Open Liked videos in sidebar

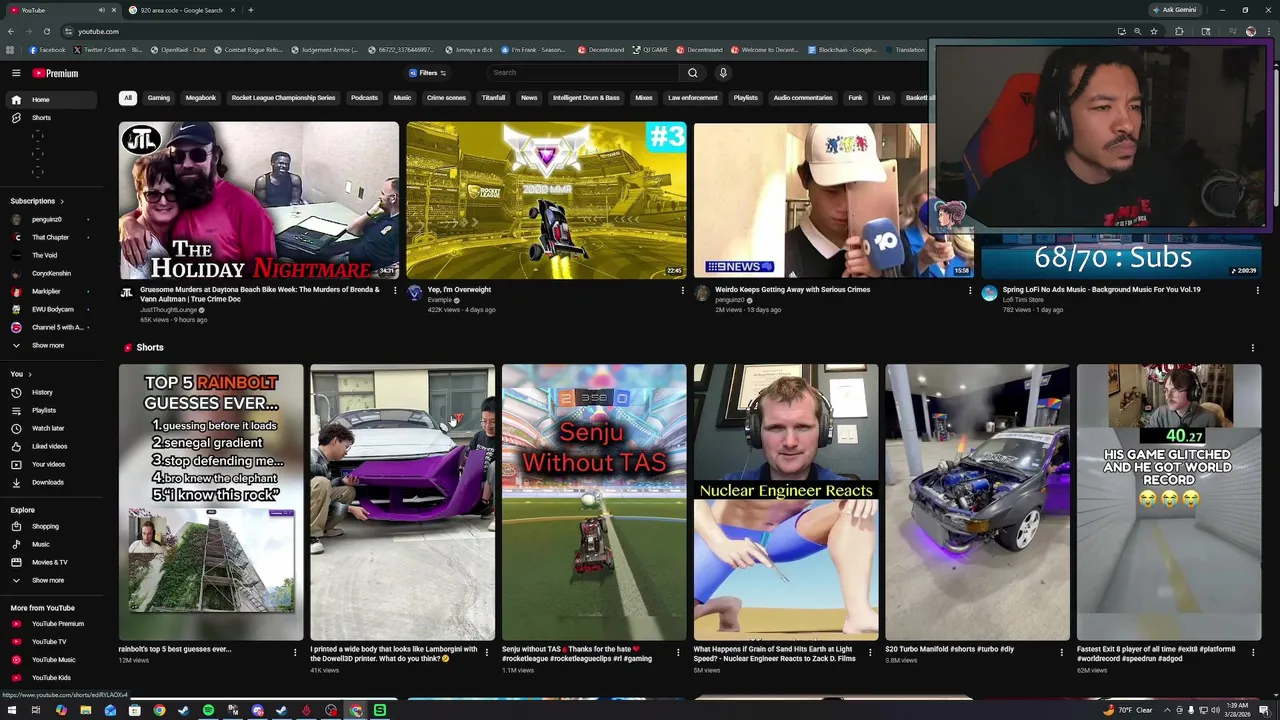[50, 446]
